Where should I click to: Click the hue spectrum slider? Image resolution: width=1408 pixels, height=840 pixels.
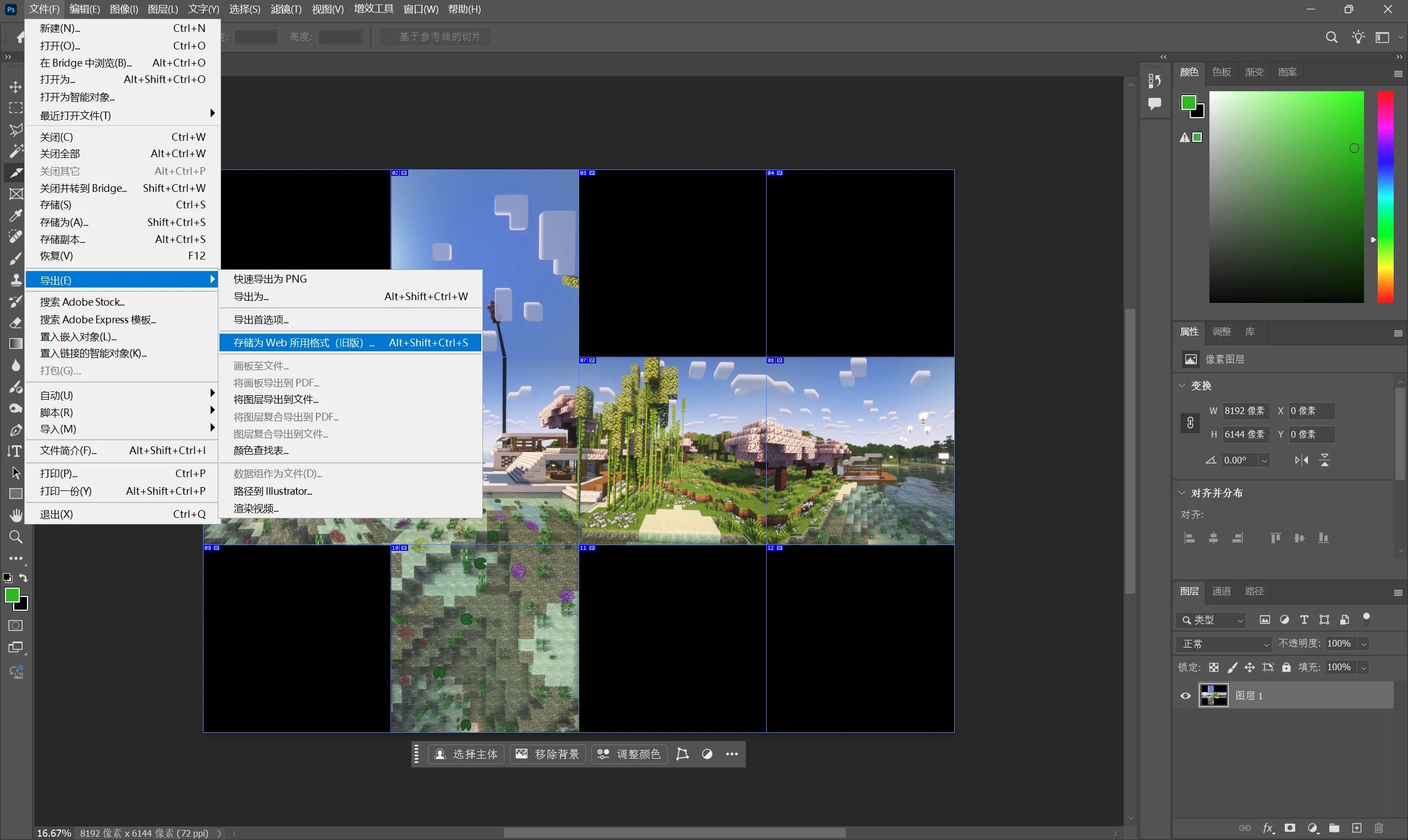click(1385, 197)
